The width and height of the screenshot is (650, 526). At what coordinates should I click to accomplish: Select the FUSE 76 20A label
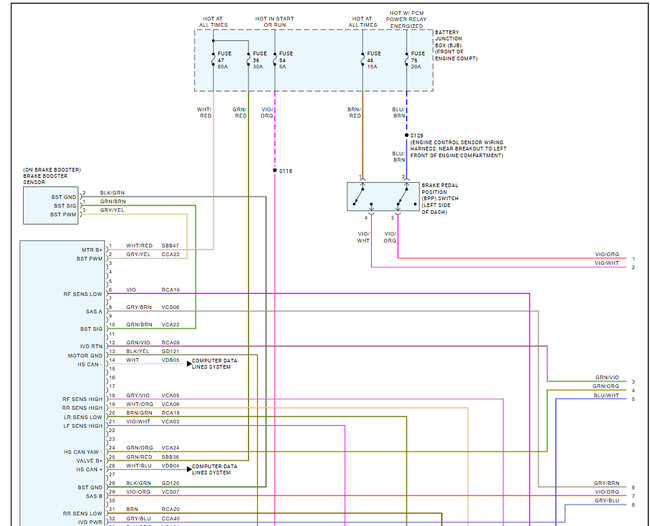tap(417, 60)
